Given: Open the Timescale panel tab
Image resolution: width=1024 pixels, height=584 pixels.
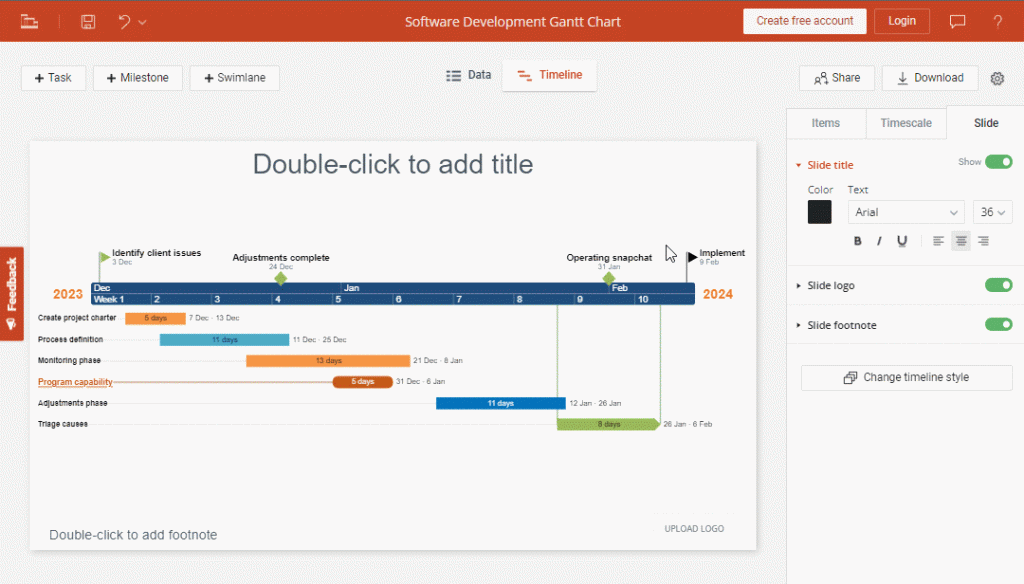Looking at the screenshot, I should 905,123.
